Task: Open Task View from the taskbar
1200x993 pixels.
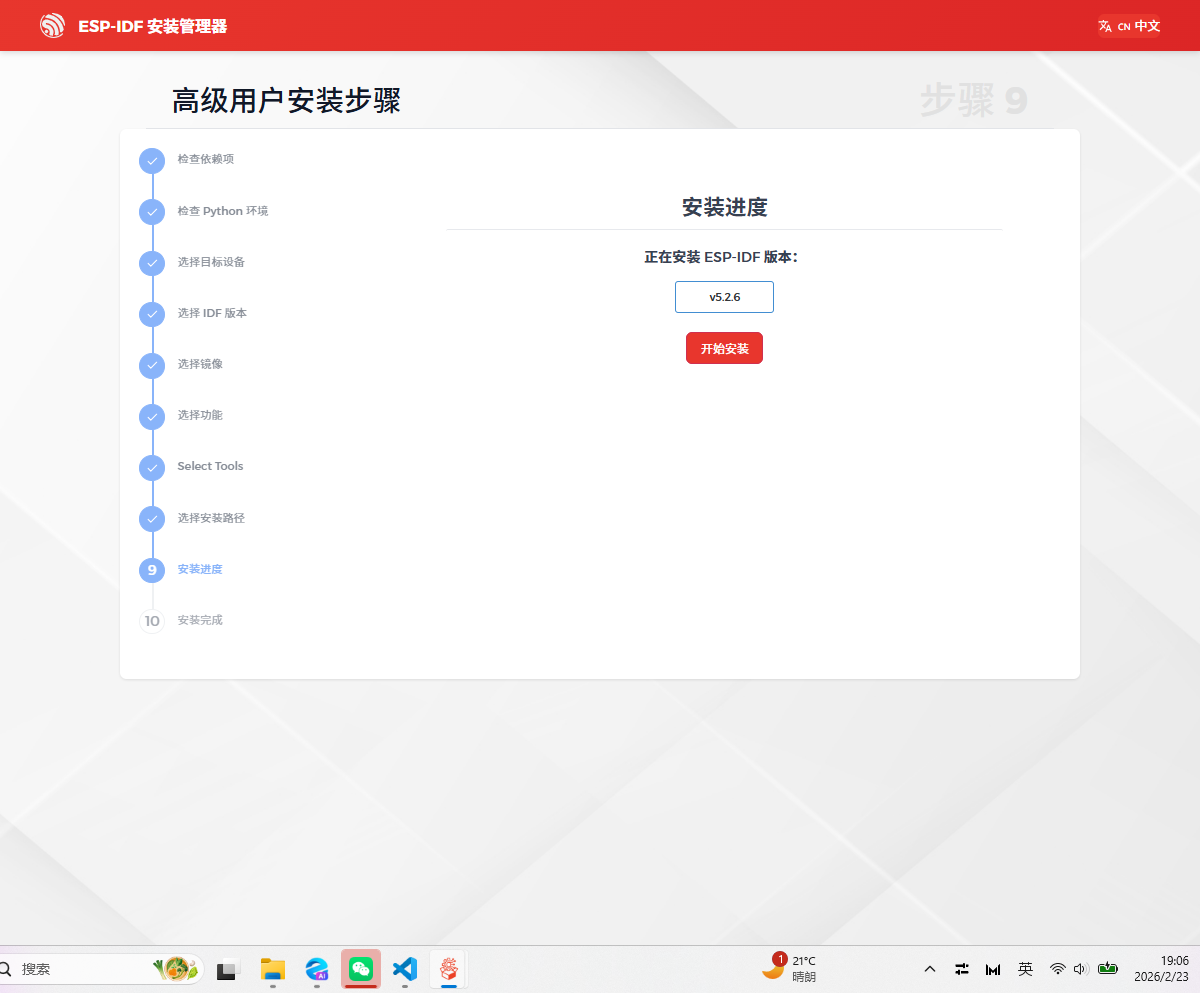Action: 229,969
